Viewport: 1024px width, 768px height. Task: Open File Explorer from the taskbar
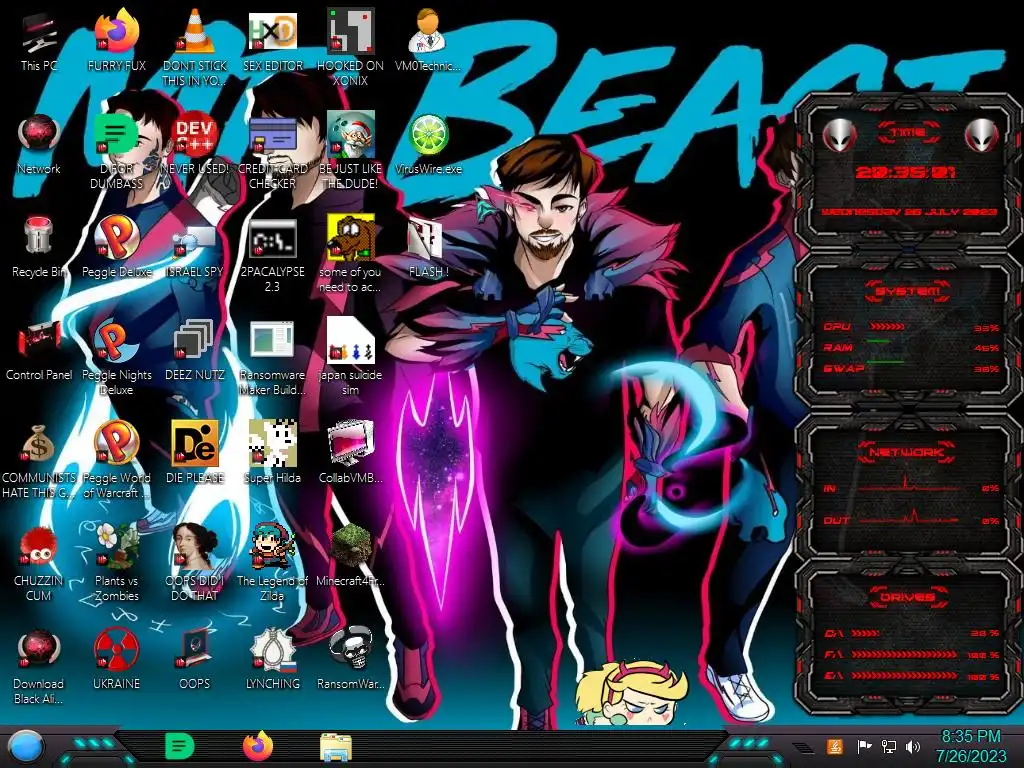click(x=336, y=747)
